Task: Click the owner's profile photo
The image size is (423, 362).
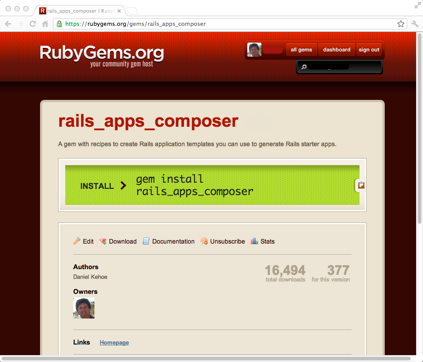Action: pyautogui.click(x=84, y=308)
